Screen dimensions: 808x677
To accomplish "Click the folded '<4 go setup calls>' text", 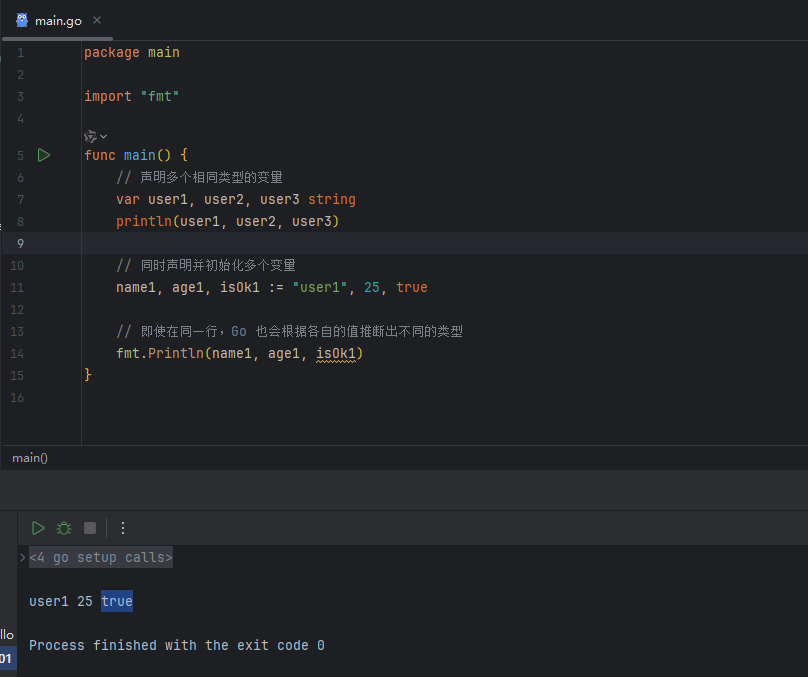I will coord(101,557).
